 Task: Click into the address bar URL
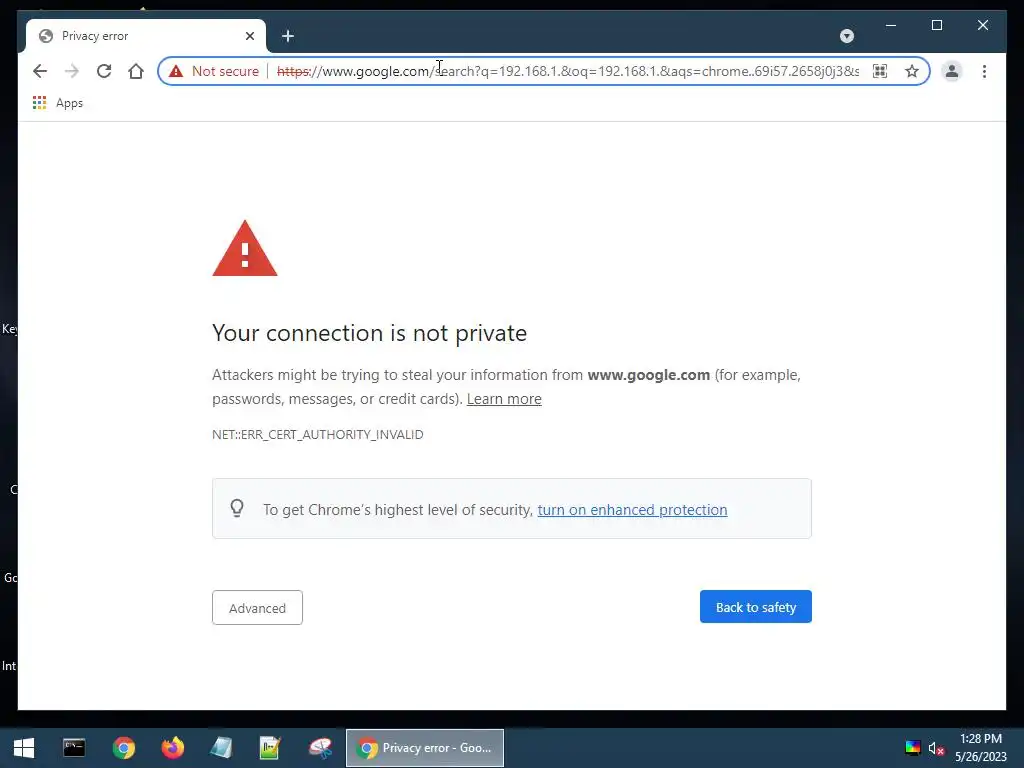[568, 71]
